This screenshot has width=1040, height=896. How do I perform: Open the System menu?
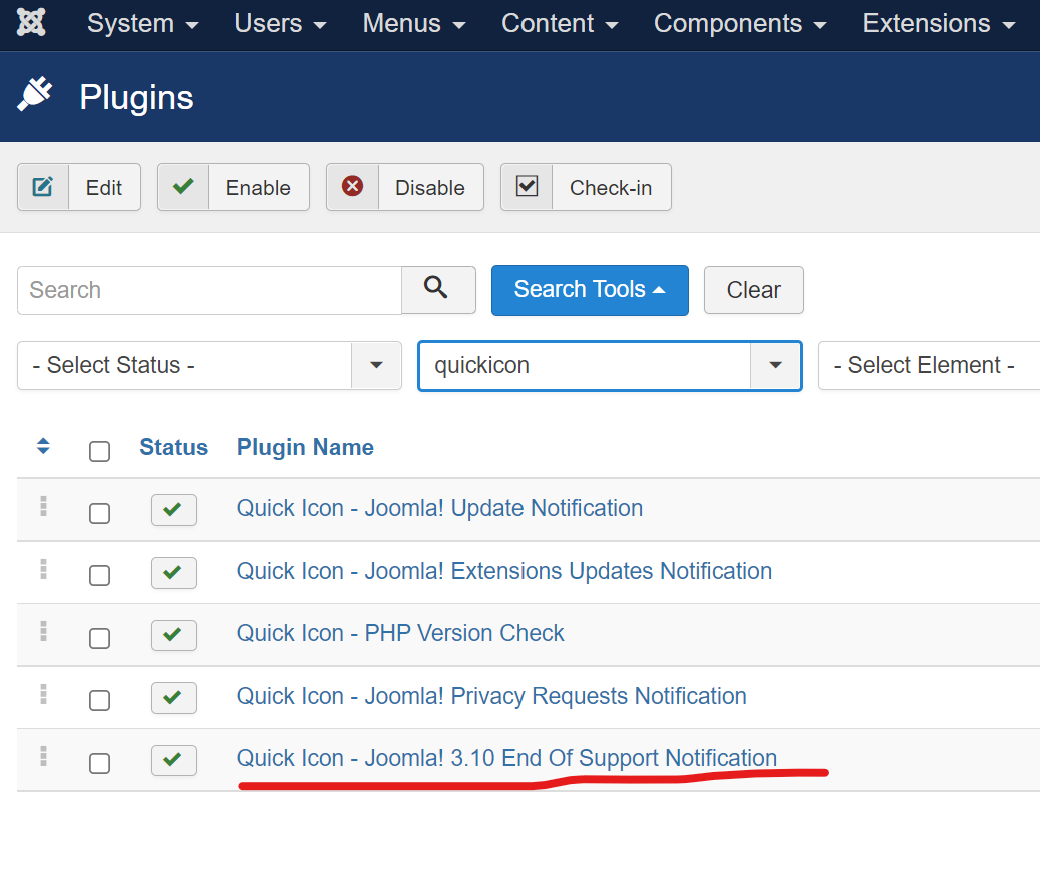pyautogui.click(x=143, y=24)
